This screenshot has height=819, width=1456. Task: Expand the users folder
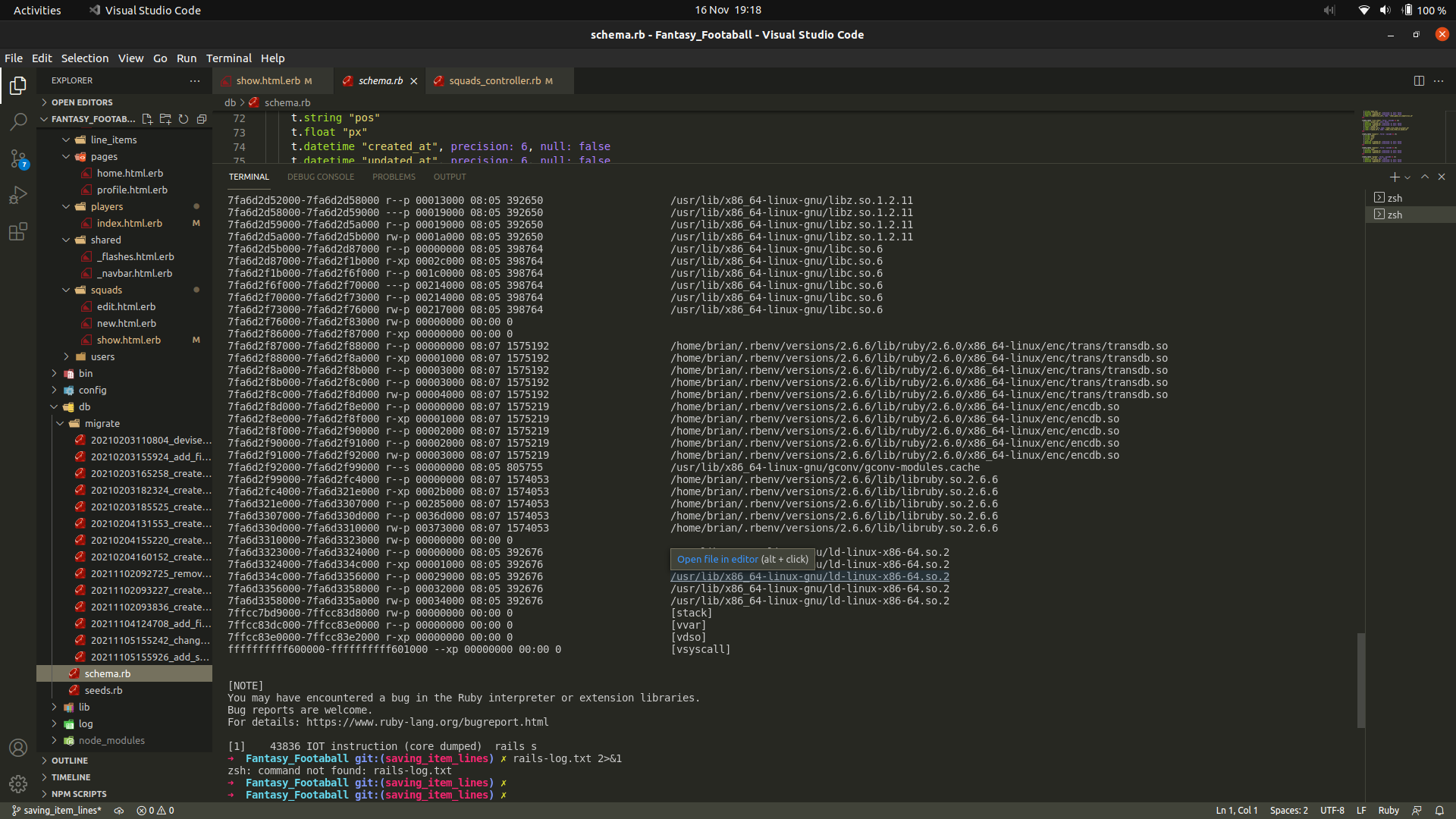point(102,356)
